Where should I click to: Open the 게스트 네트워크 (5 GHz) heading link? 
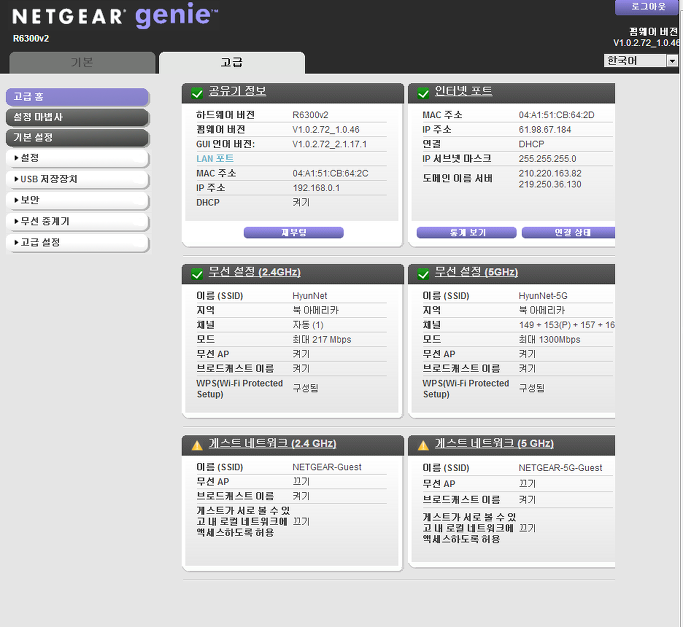[x=494, y=443]
